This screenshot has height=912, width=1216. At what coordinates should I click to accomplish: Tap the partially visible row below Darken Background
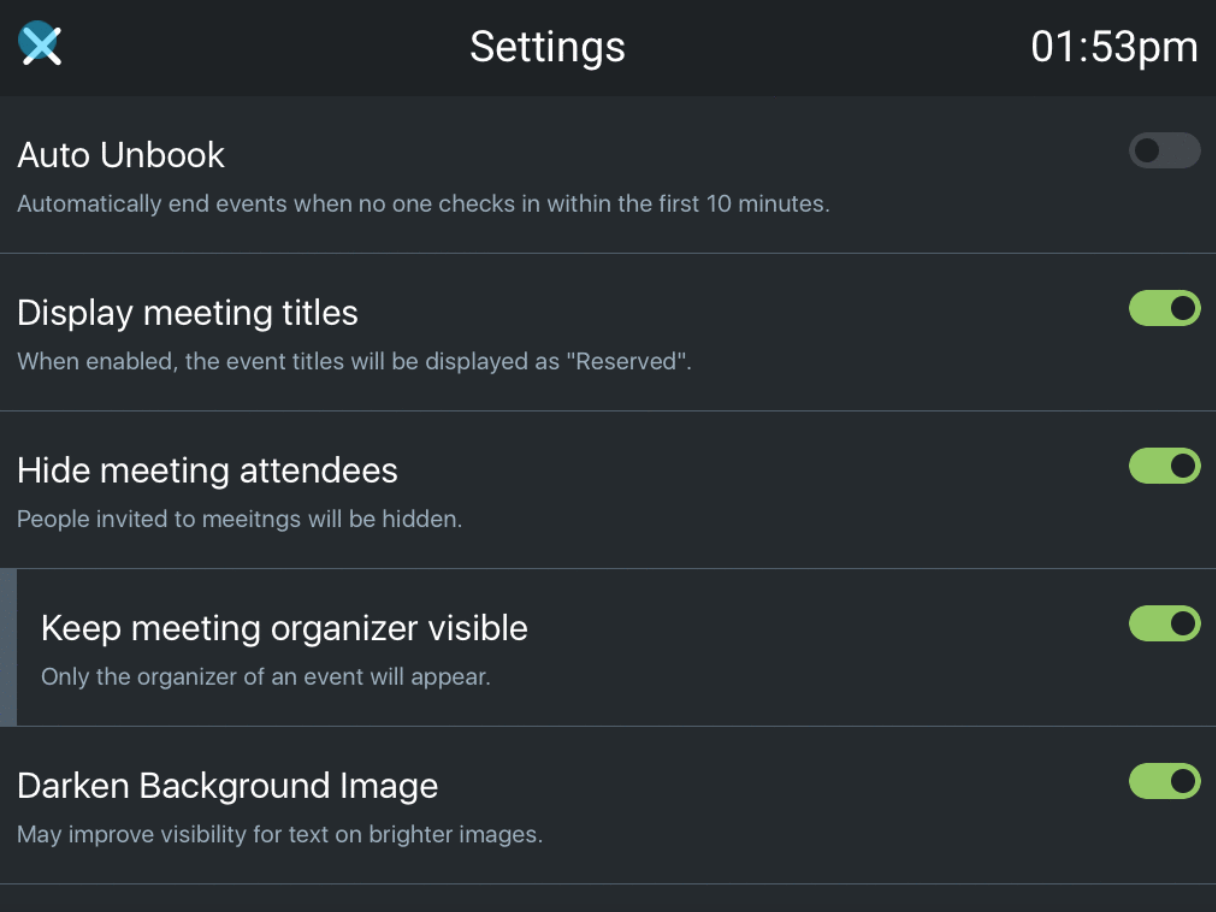[608, 899]
